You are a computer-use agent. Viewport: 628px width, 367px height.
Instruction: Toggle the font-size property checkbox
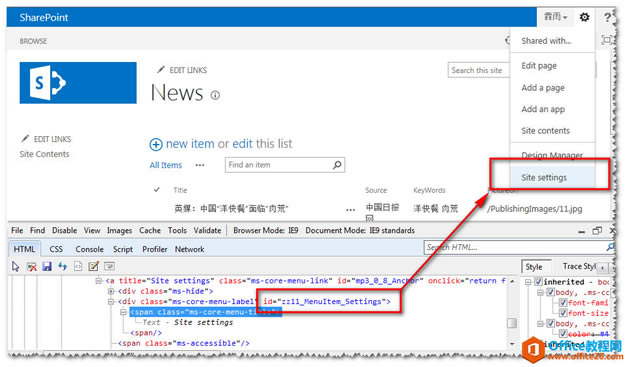563,313
